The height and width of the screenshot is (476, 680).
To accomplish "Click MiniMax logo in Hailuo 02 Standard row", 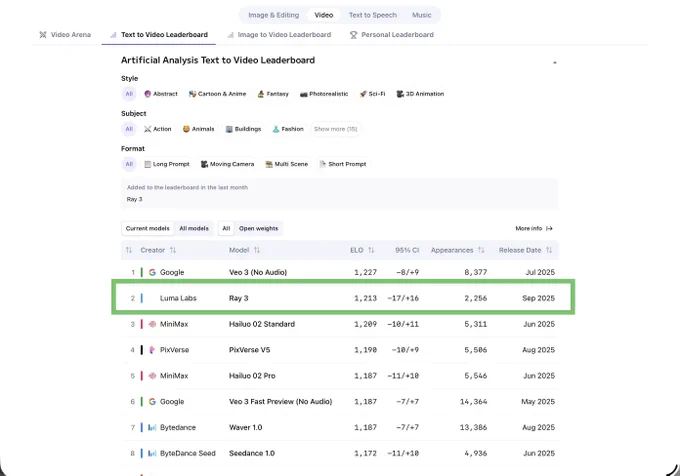I will click(152, 324).
